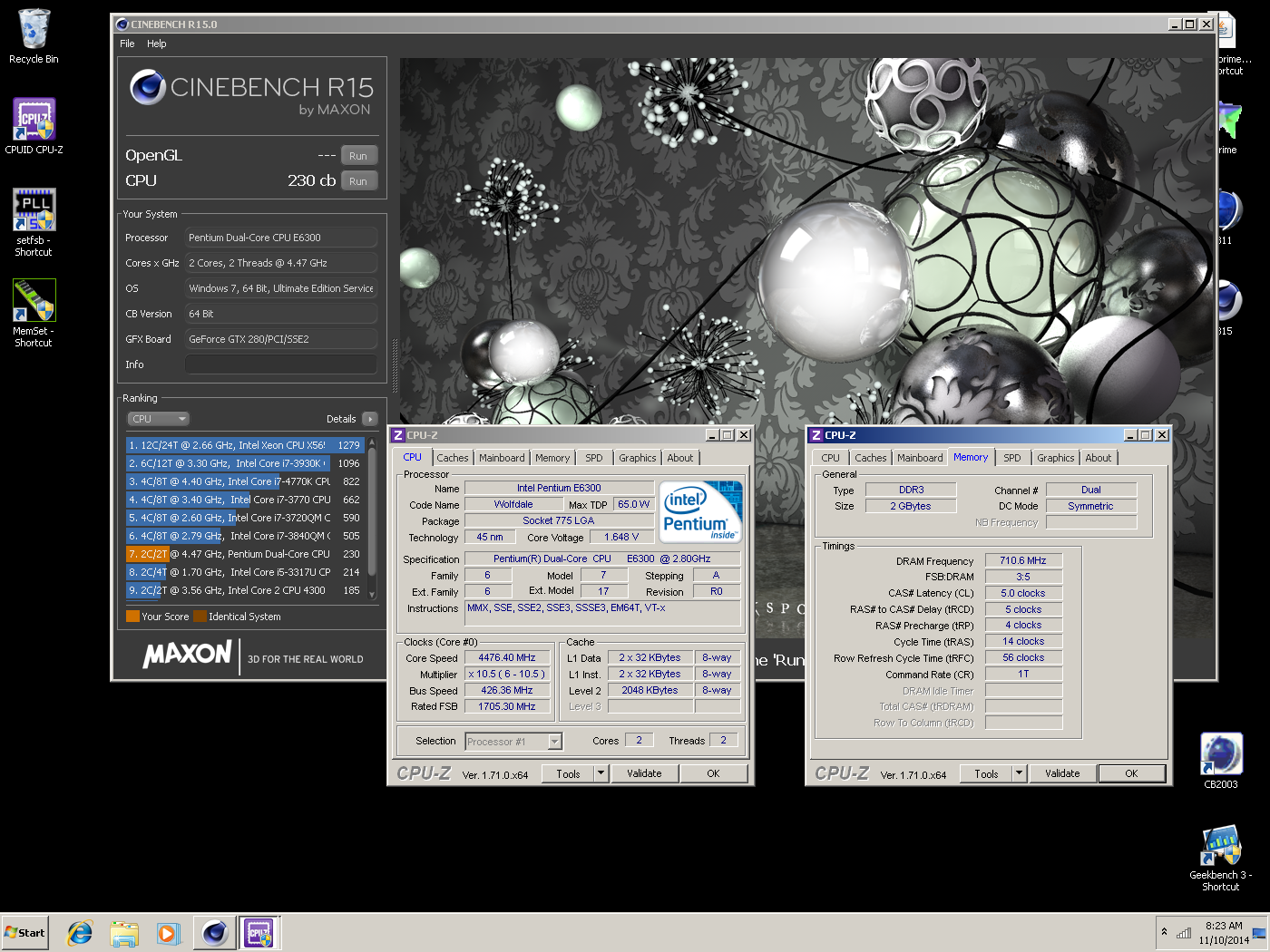The image size is (1270, 952).
Task: Switch to Caches tab in left CPU-Z
Action: (x=453, y=459)
